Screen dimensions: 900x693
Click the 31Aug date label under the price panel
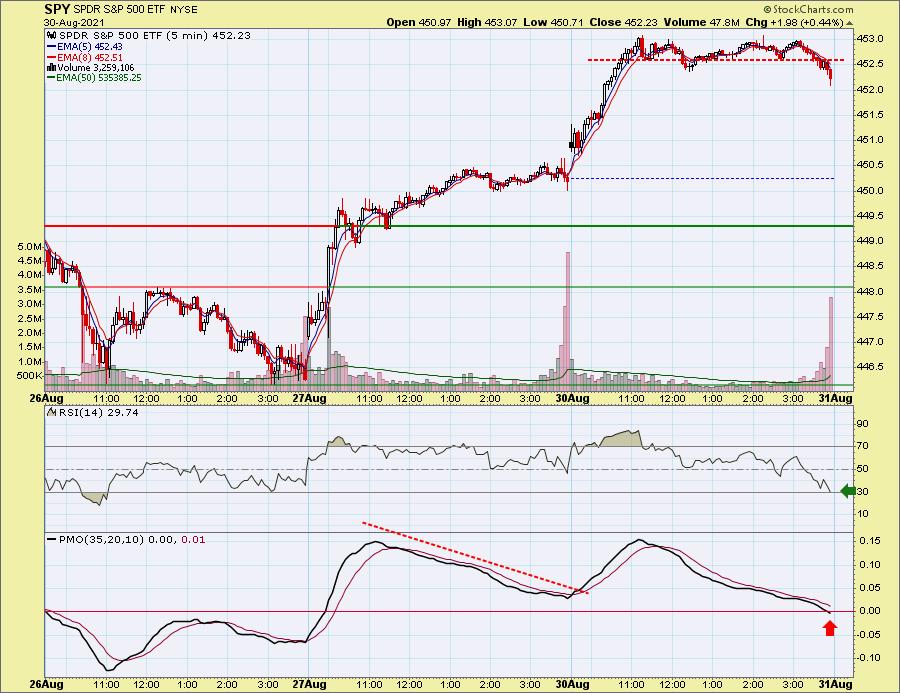click(835, 398)
